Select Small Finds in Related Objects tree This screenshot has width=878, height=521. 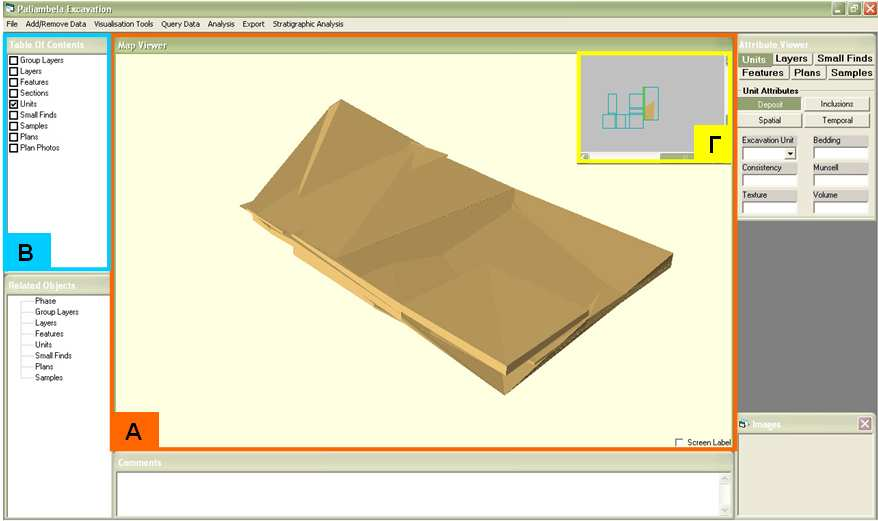[53, 356]
